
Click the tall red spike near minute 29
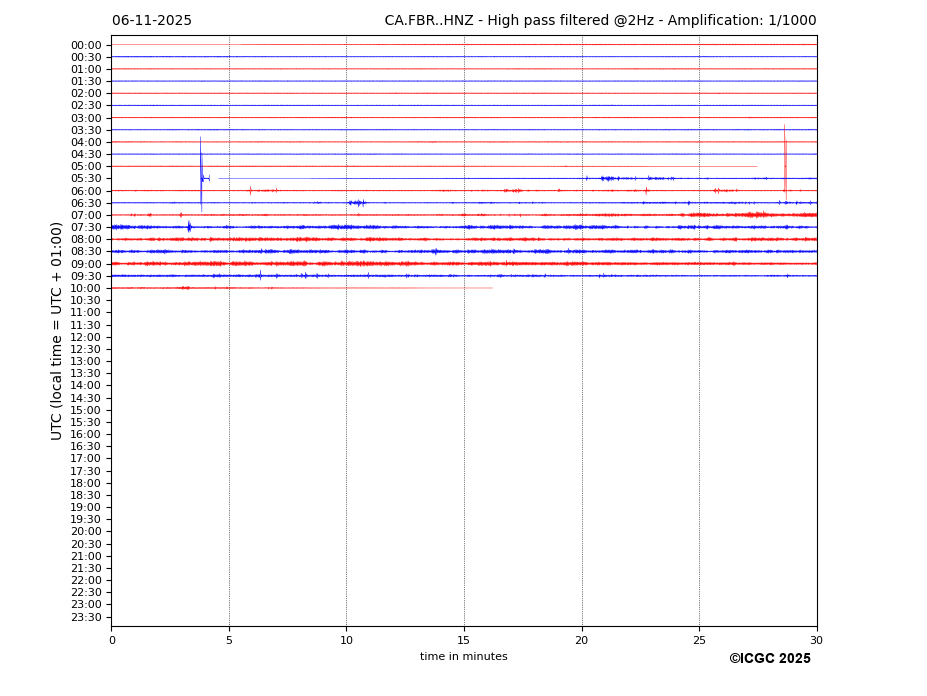pos(785,150)
